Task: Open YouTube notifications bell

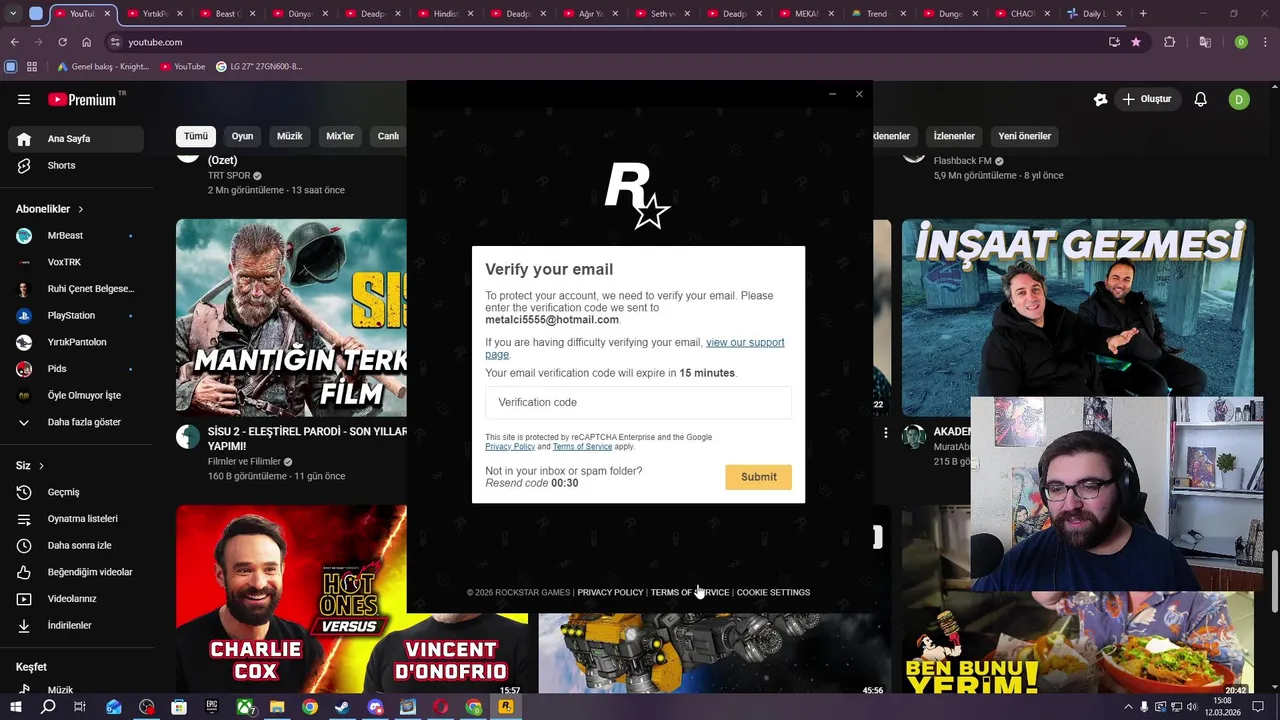Action: click(1201, 99)
